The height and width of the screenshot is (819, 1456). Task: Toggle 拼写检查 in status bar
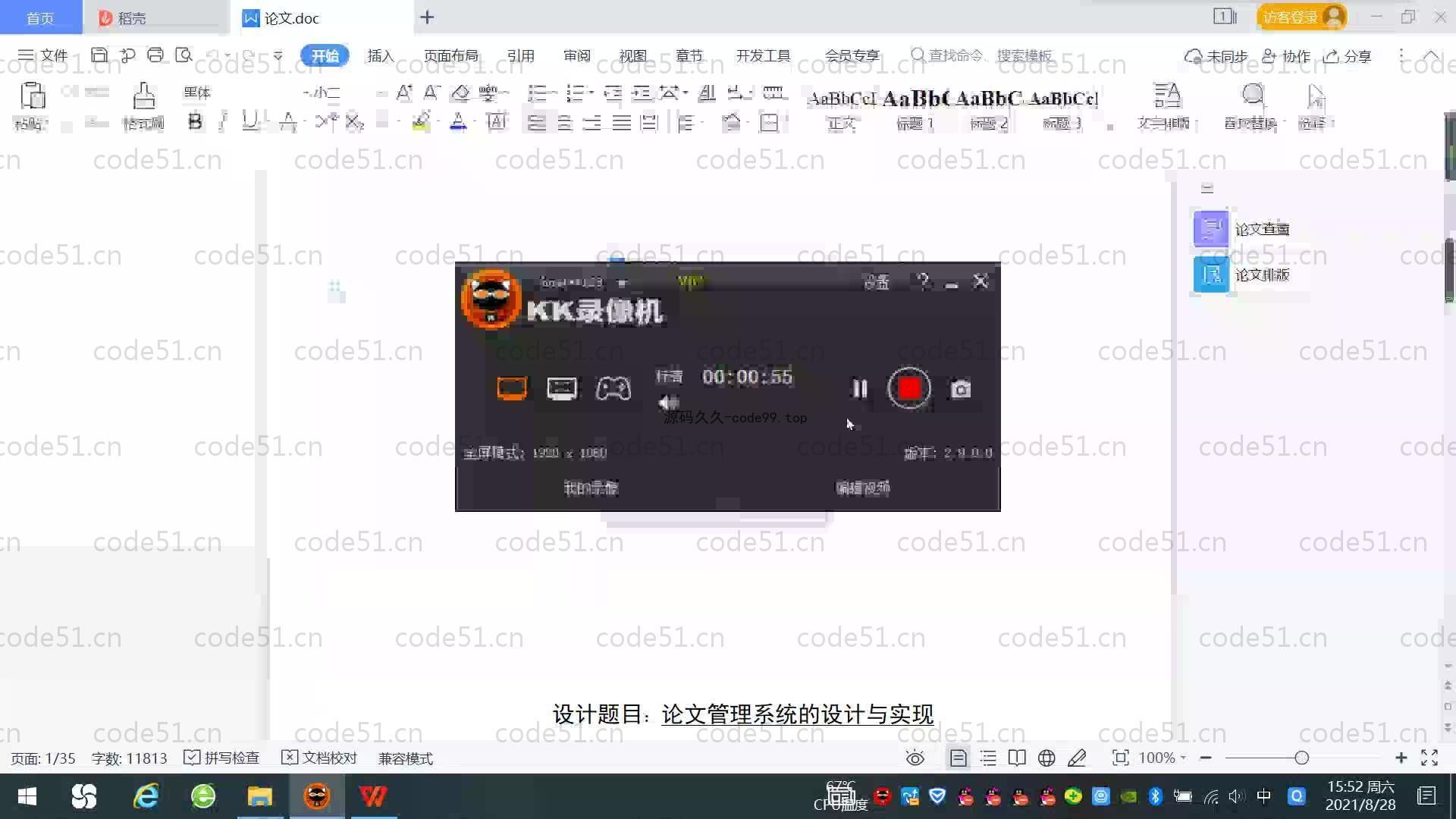point(222,758)
